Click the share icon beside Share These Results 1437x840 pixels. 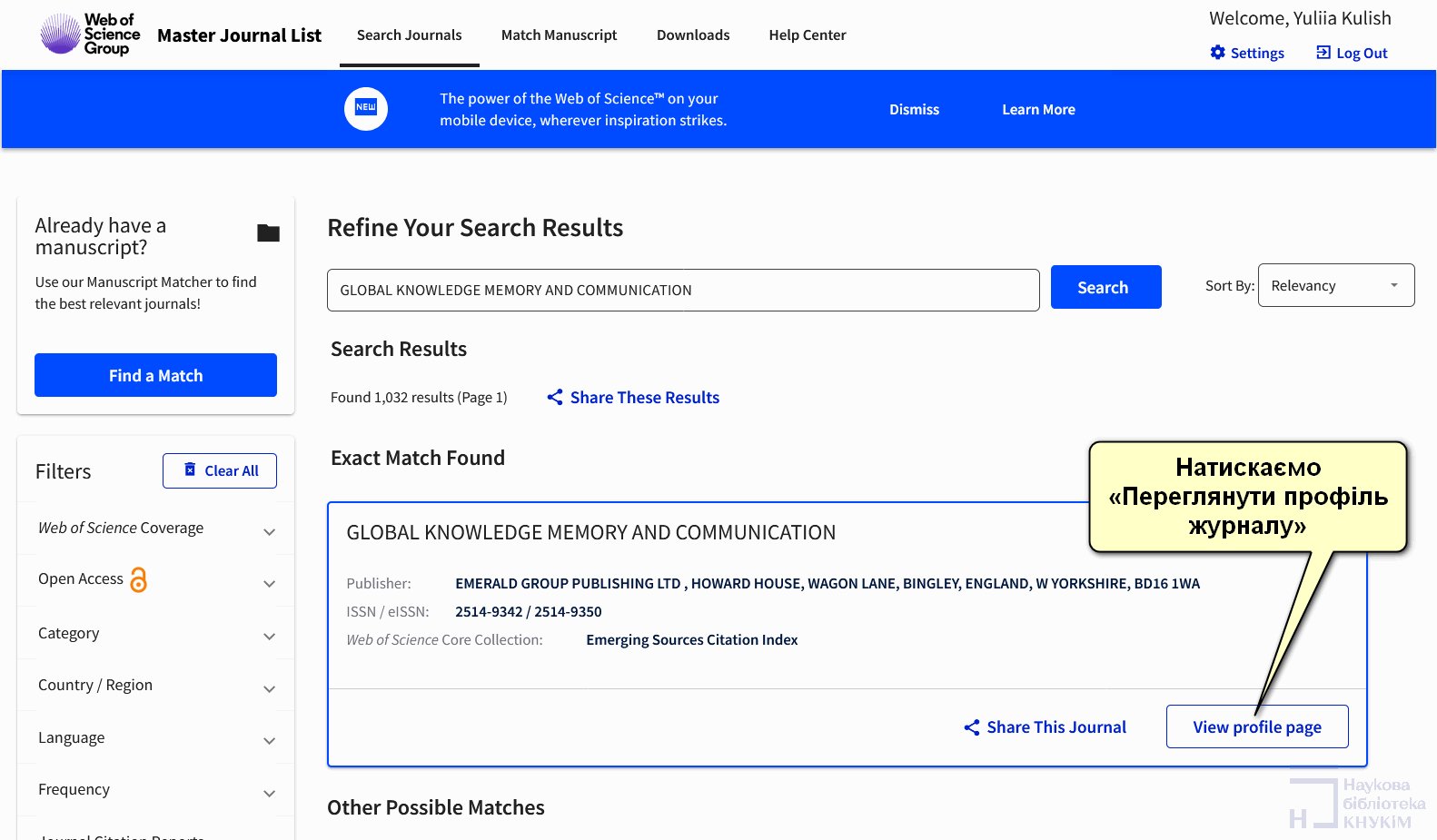[x=555, y=397]
